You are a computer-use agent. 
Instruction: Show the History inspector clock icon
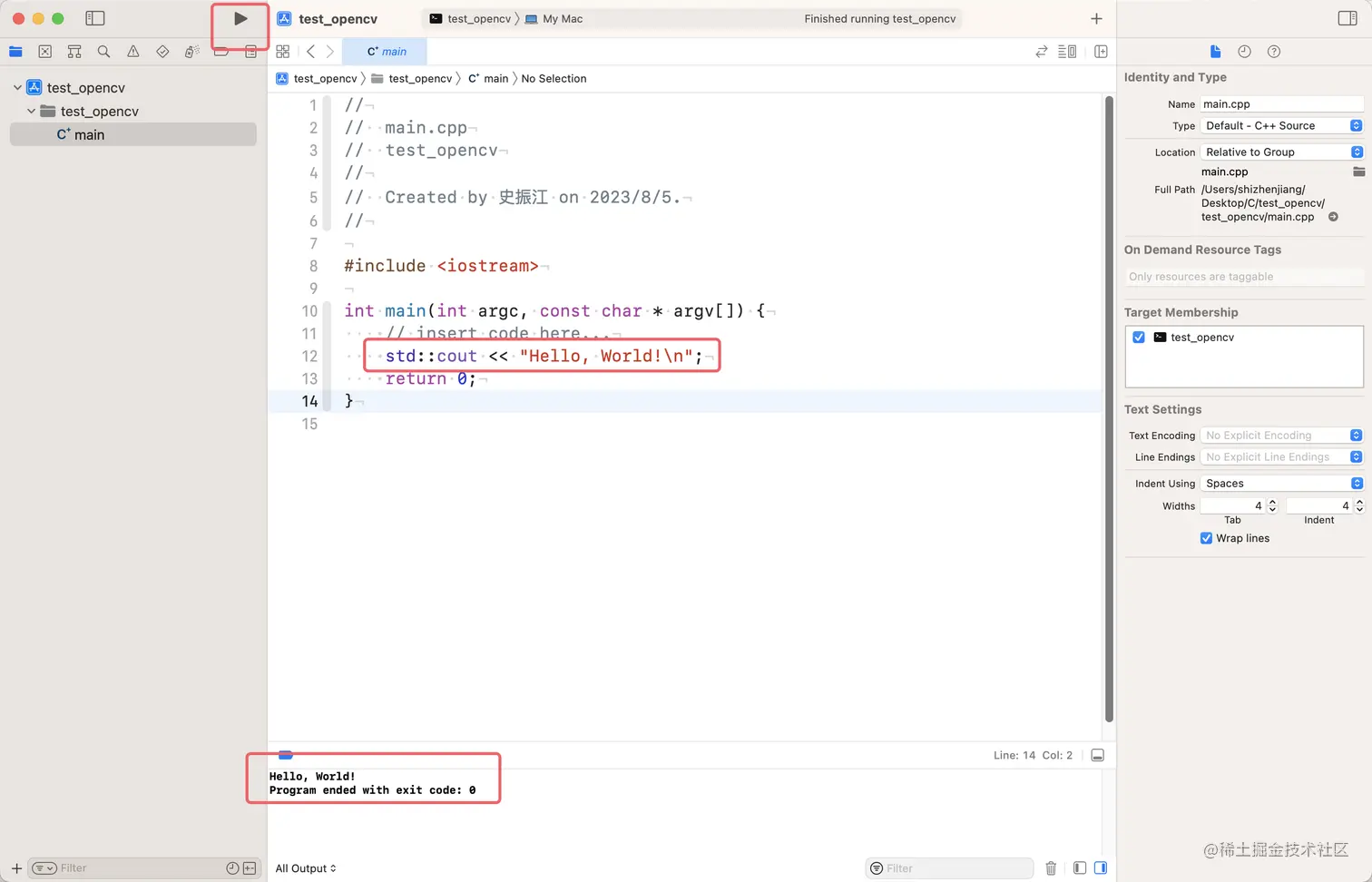pos(1244,52)
